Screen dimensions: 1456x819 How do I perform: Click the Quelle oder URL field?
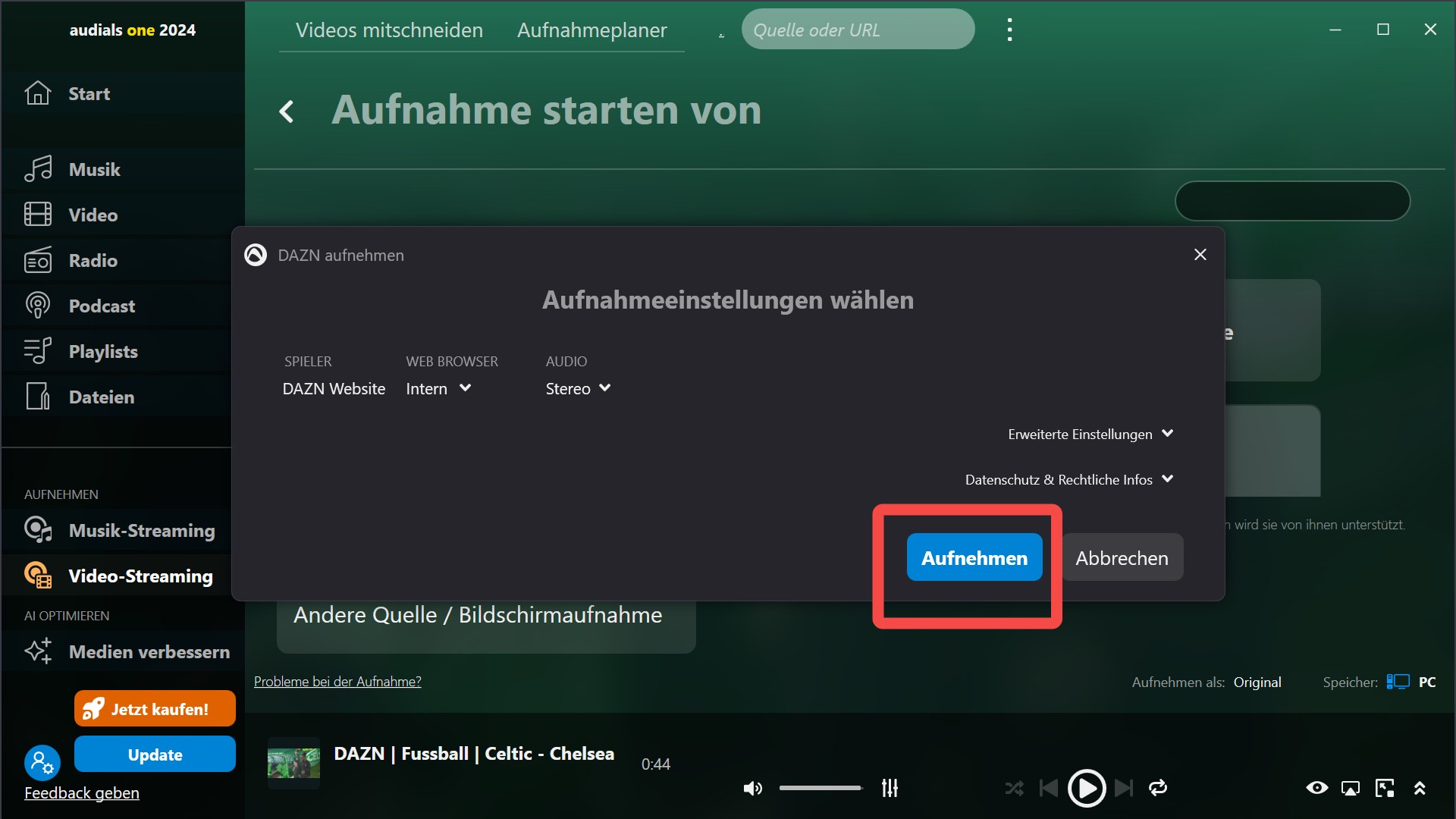click(858, 30)
